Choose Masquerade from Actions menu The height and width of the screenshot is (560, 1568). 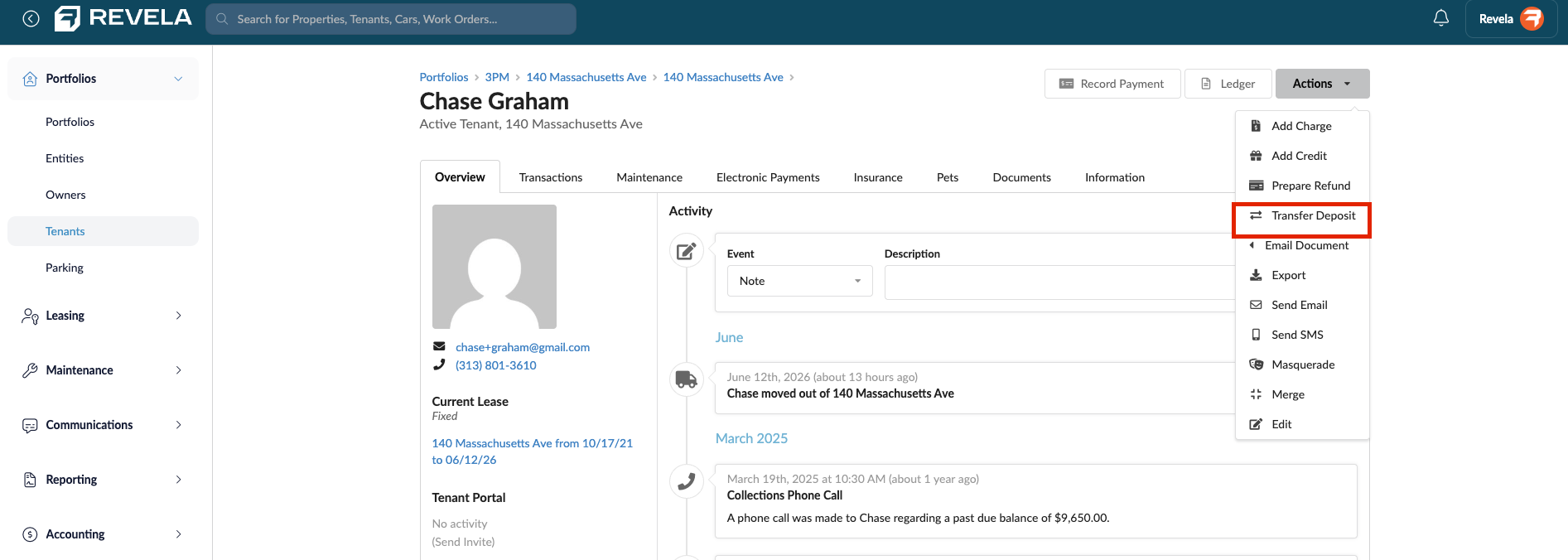(x=1301, y=364)
